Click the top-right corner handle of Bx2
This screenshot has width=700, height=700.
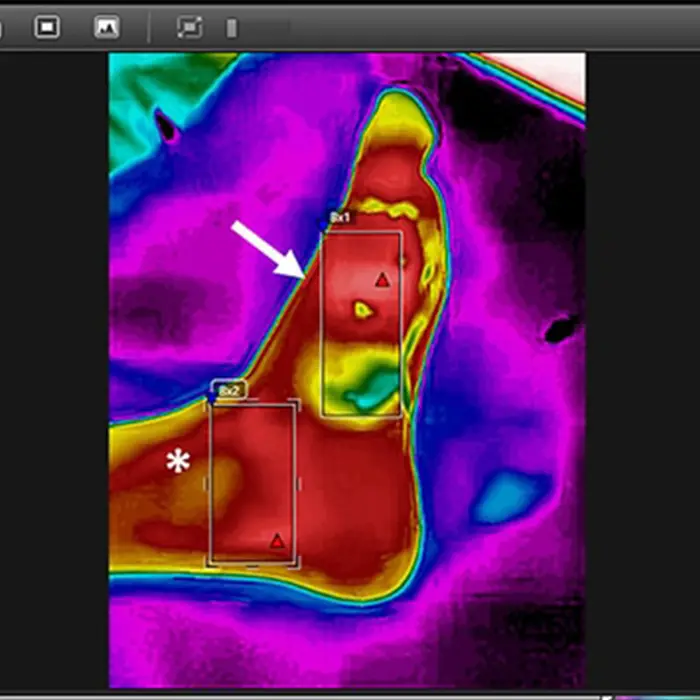coord(297,404)
